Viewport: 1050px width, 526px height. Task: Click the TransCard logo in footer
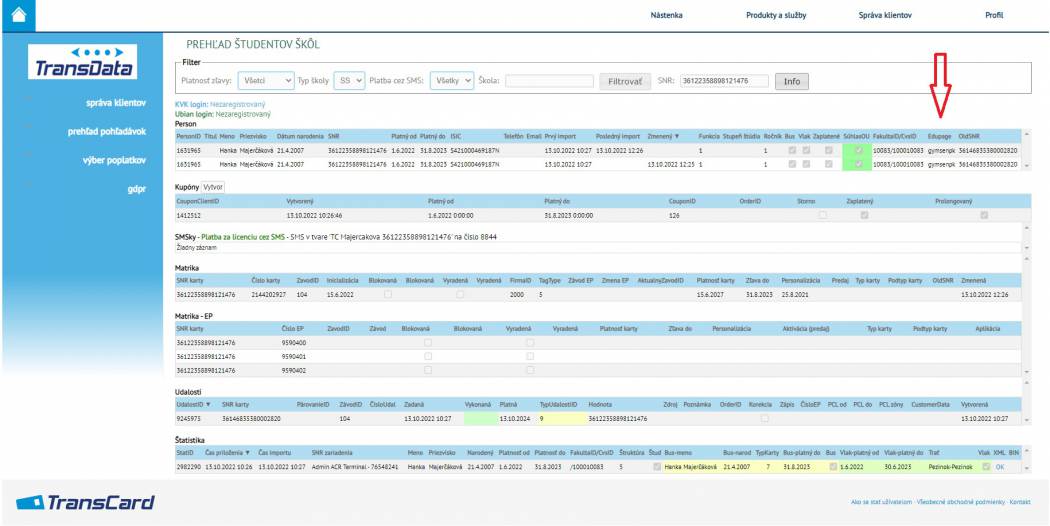pos(85,501)
